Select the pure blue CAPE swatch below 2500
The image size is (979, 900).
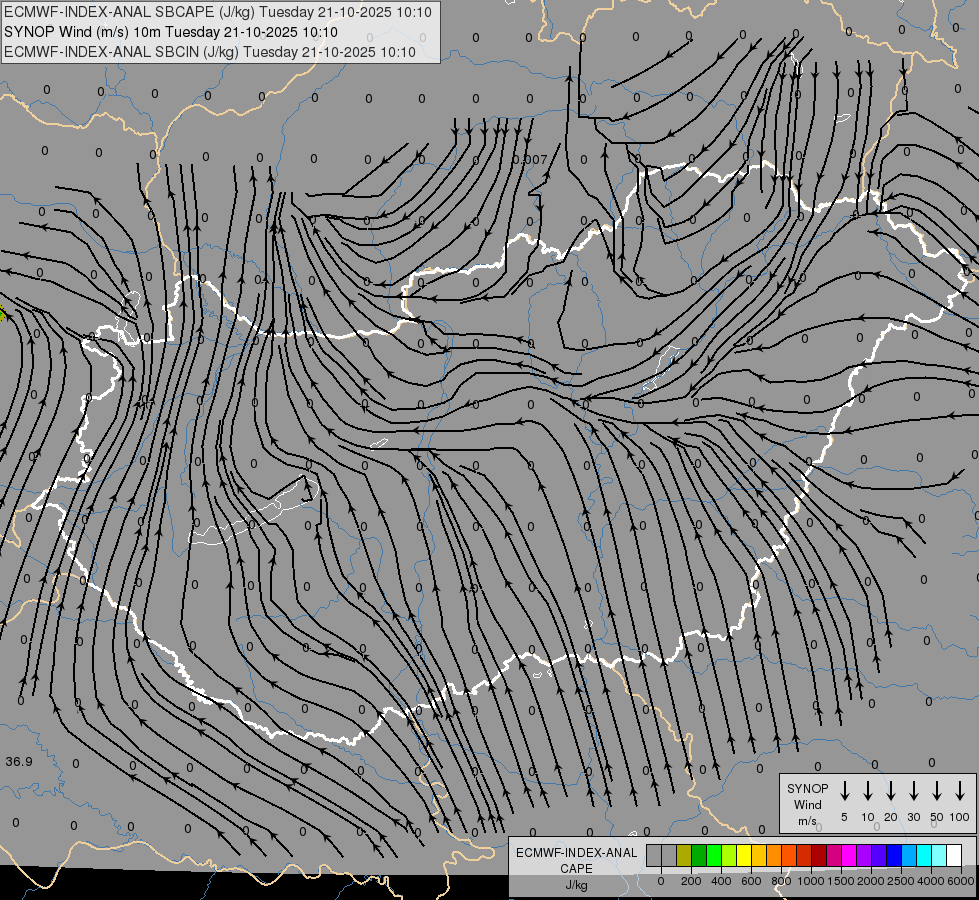point(894,855)
